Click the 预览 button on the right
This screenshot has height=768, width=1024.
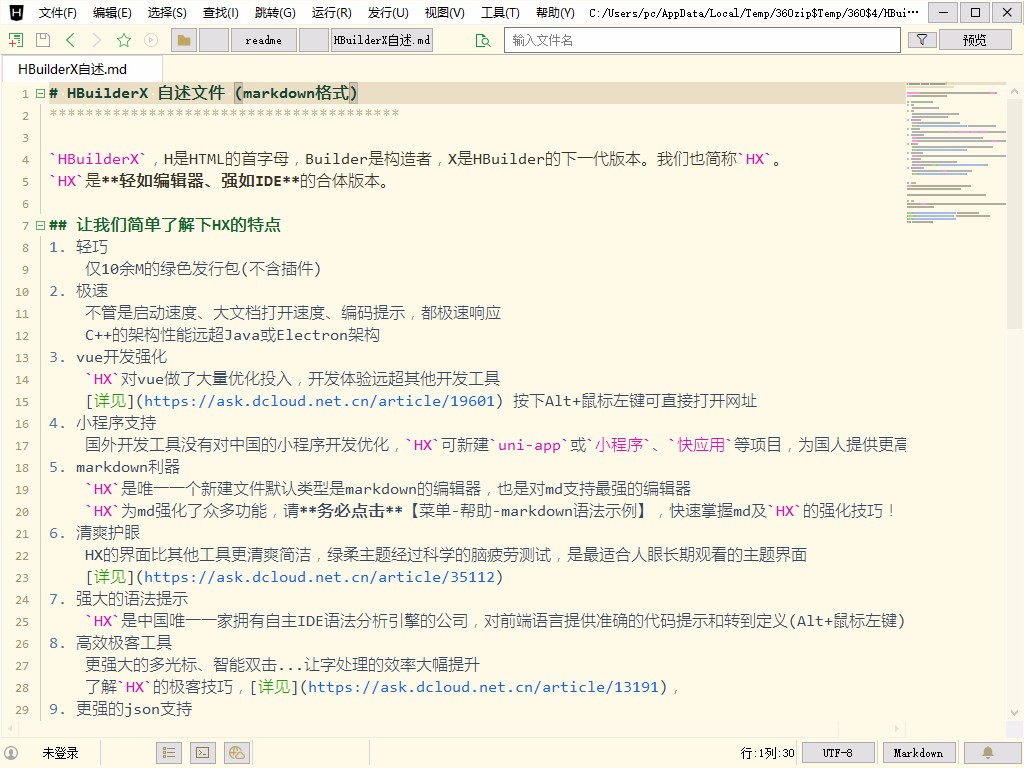coord(975,40)
